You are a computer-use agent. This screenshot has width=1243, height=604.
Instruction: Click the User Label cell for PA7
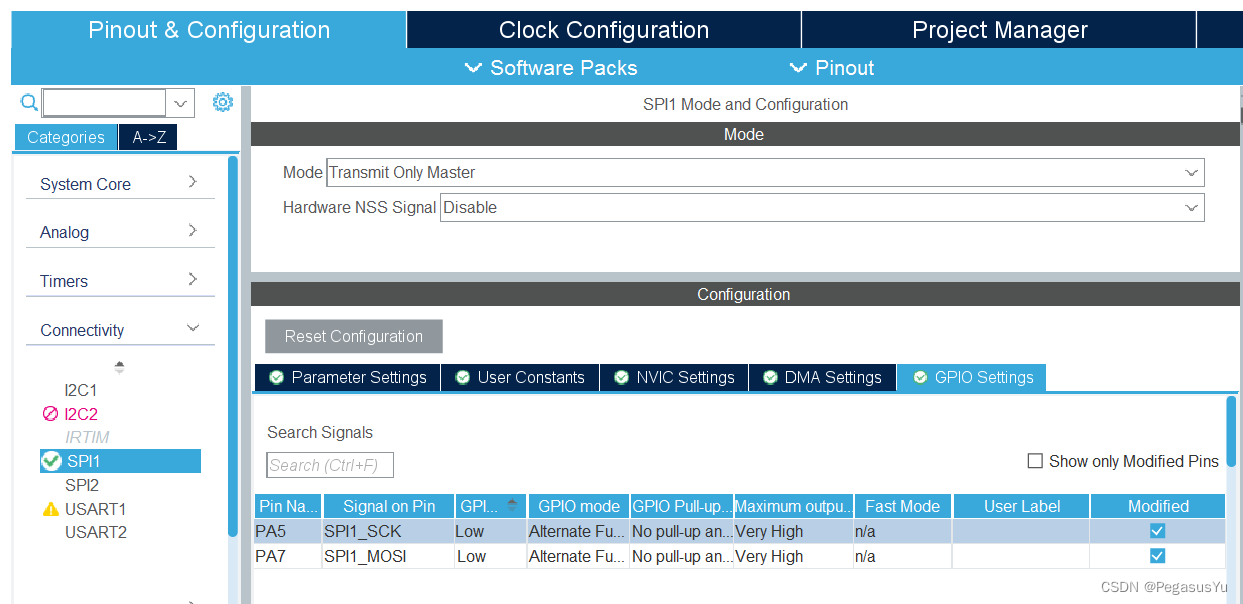1022,555
